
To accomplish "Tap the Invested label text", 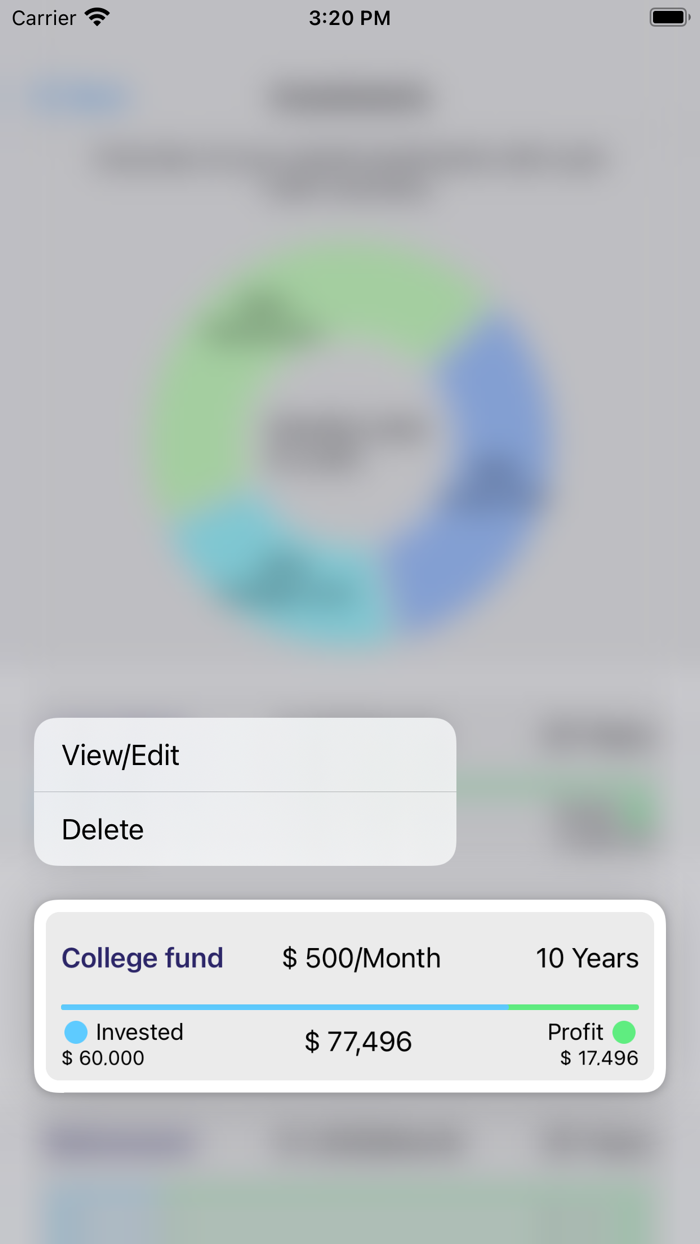I will (139, 1032).
